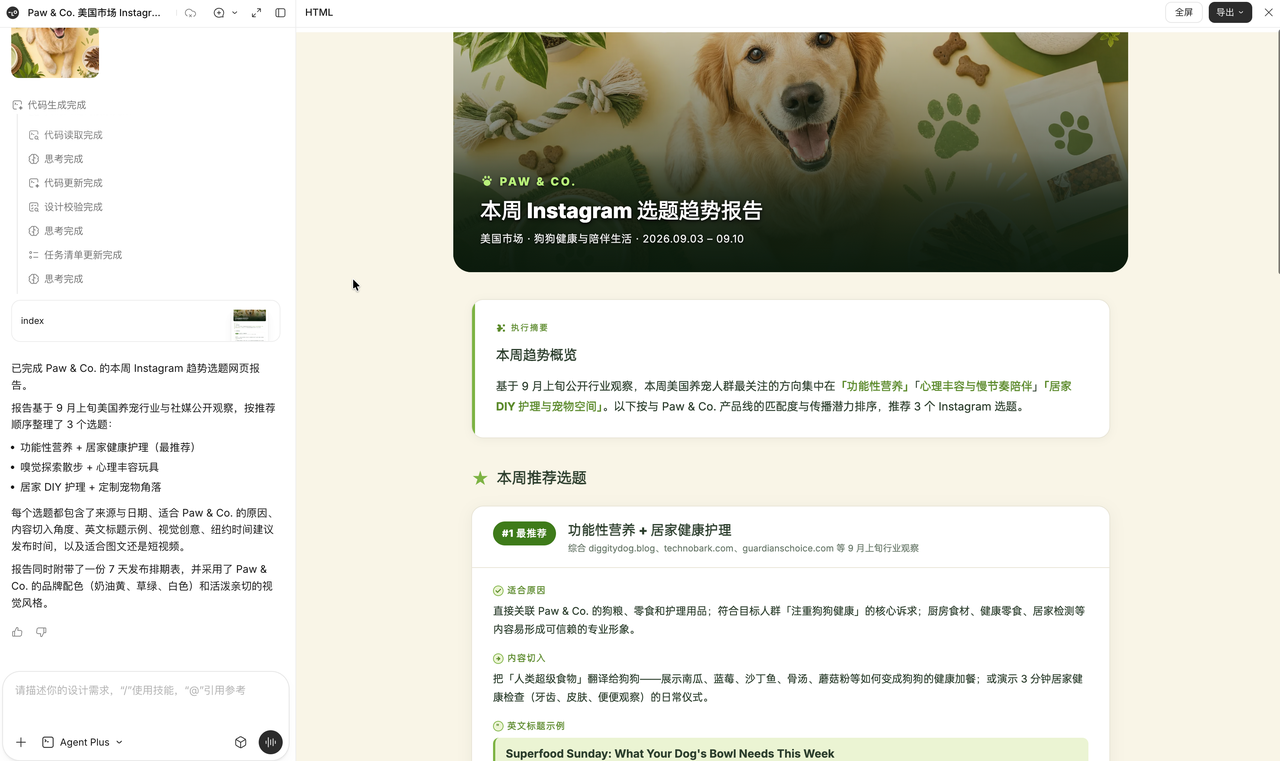Viewport: 1280px width, 761px height.
Task: Start voice input with the waveform button
Action: coord(270,742)
